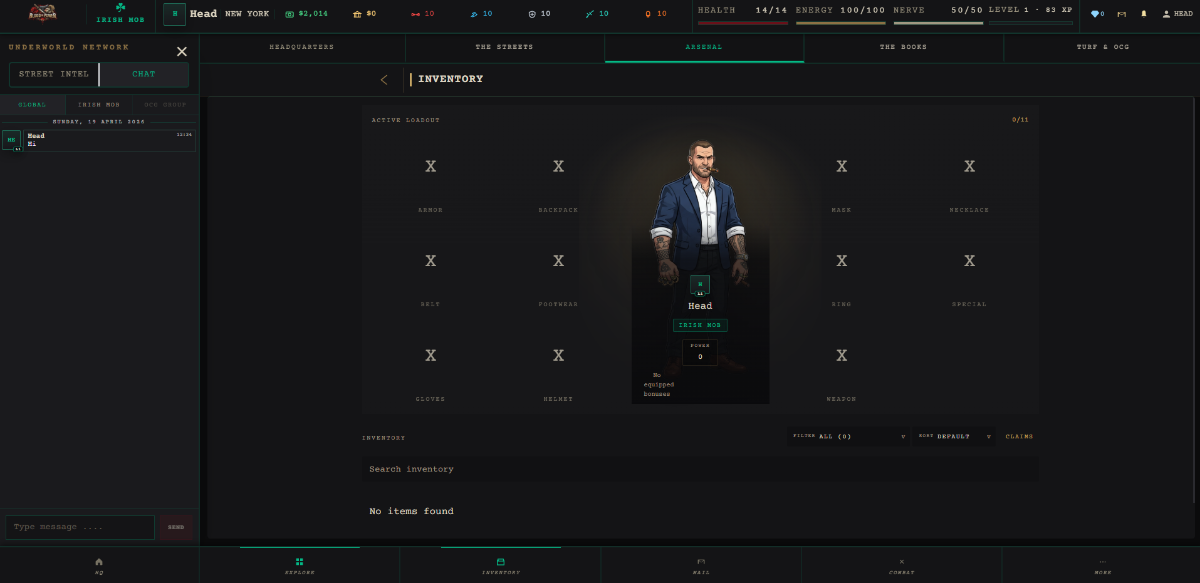
Task: Switch to Street Intel view
Action: pyautogui.click(x=54, y=74)
